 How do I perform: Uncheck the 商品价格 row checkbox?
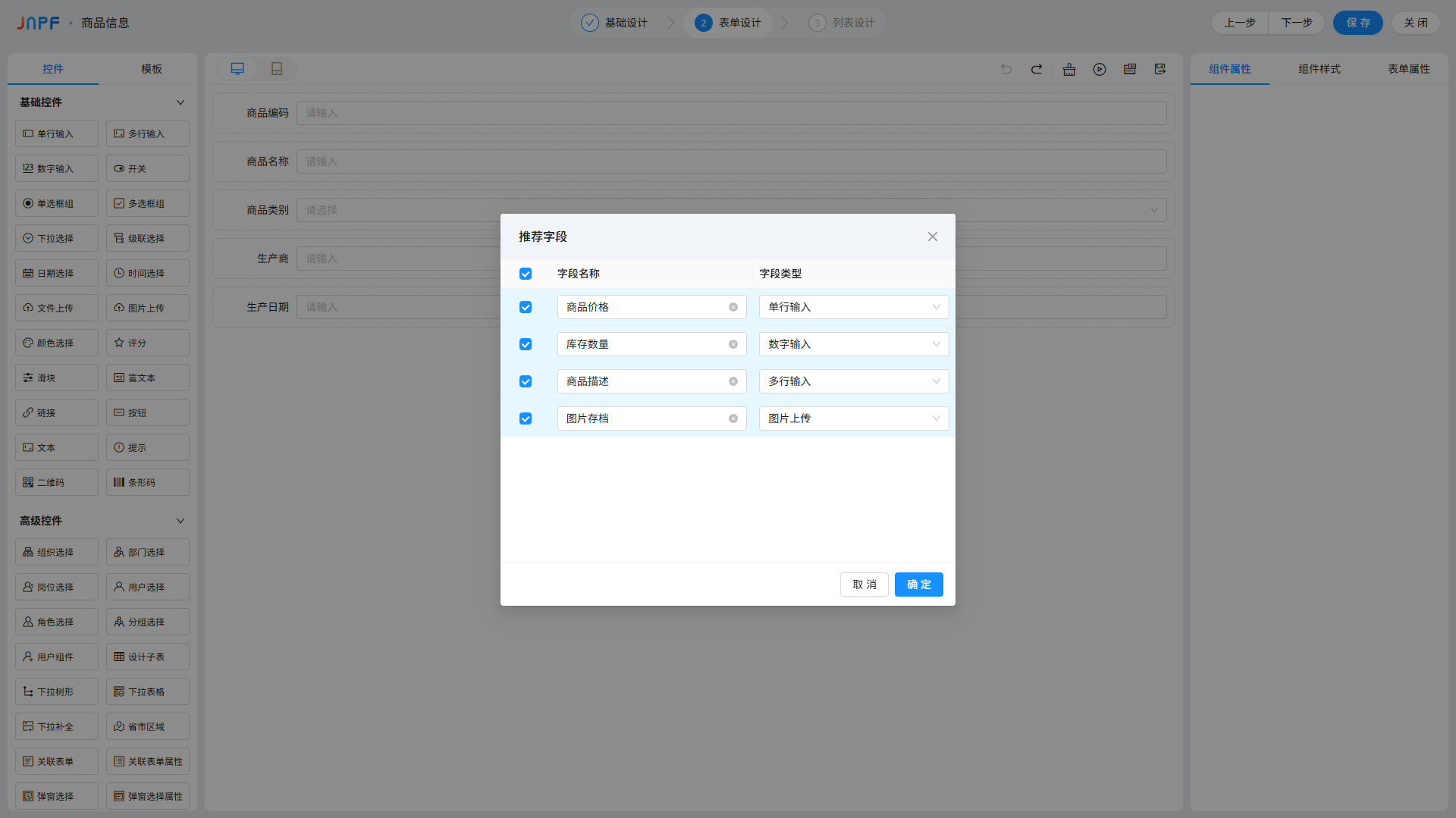526,307
